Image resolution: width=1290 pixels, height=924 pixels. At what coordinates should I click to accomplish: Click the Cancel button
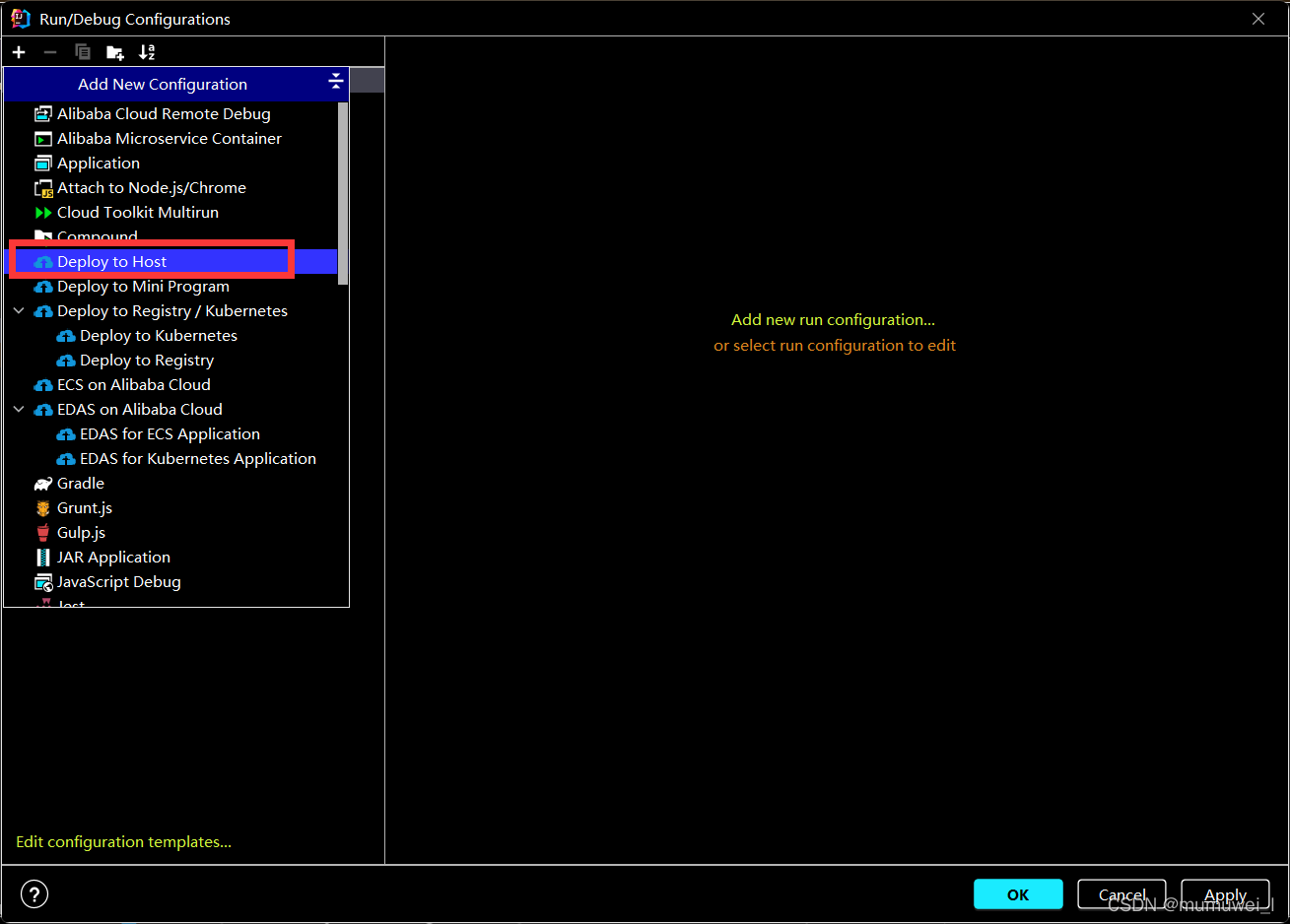pyautogui.click(x=1121, y=894)
